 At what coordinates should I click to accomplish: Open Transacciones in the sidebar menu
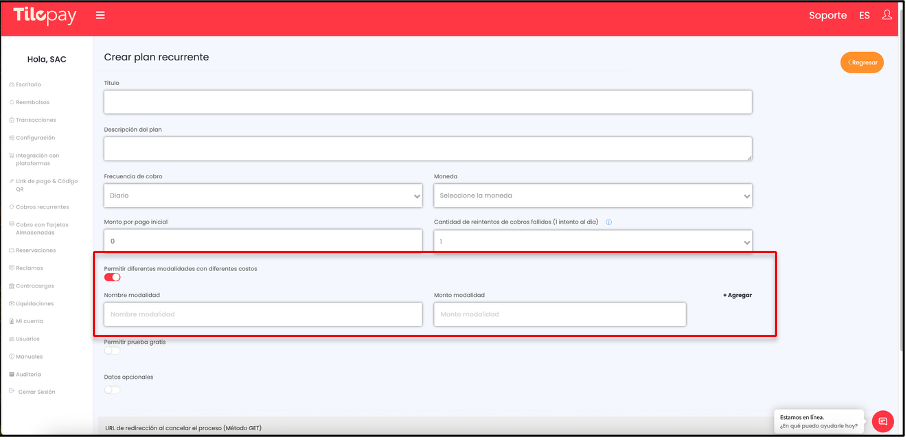(35, 120)
